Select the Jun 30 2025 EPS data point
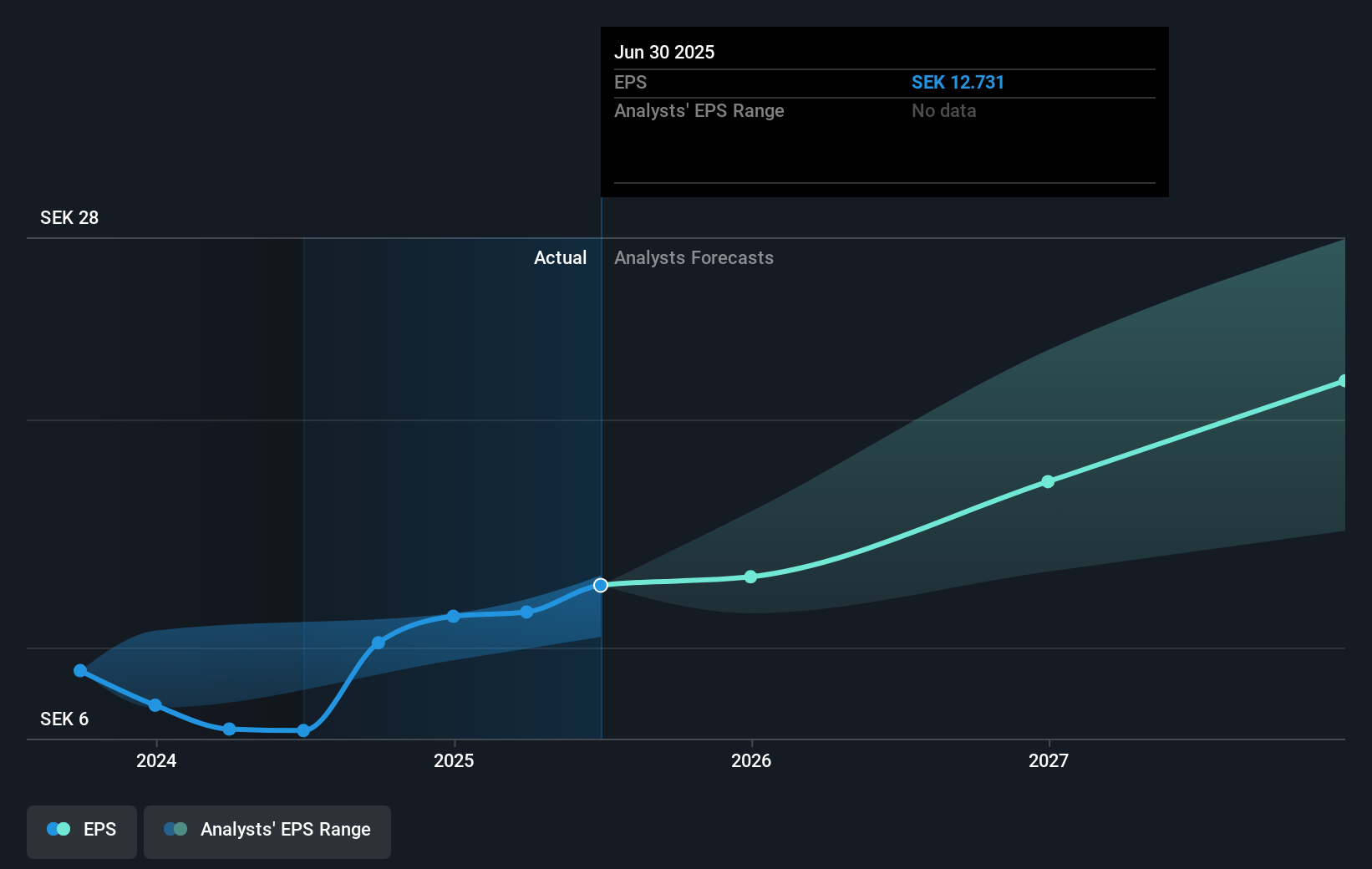 601,585
